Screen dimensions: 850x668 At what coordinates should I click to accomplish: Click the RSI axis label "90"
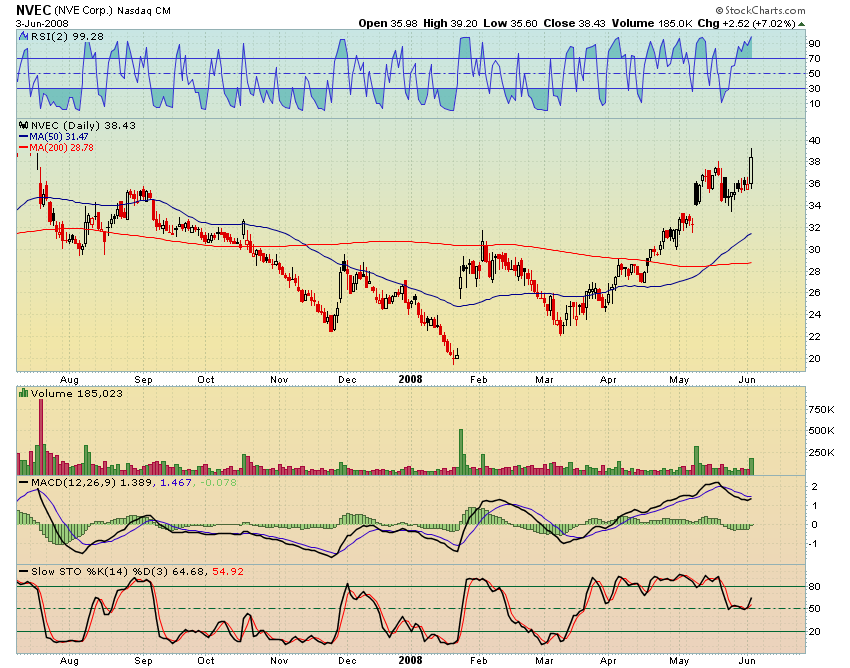(814, 43)
